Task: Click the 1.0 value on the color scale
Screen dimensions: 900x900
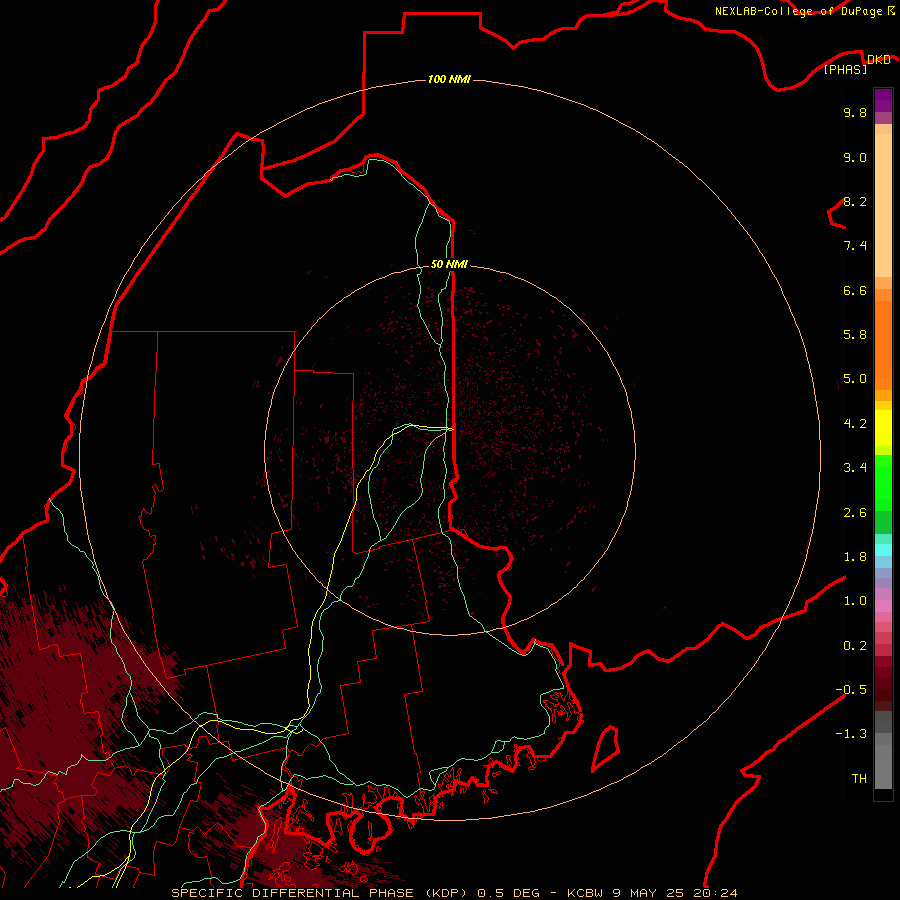Action: coord(855,601)
